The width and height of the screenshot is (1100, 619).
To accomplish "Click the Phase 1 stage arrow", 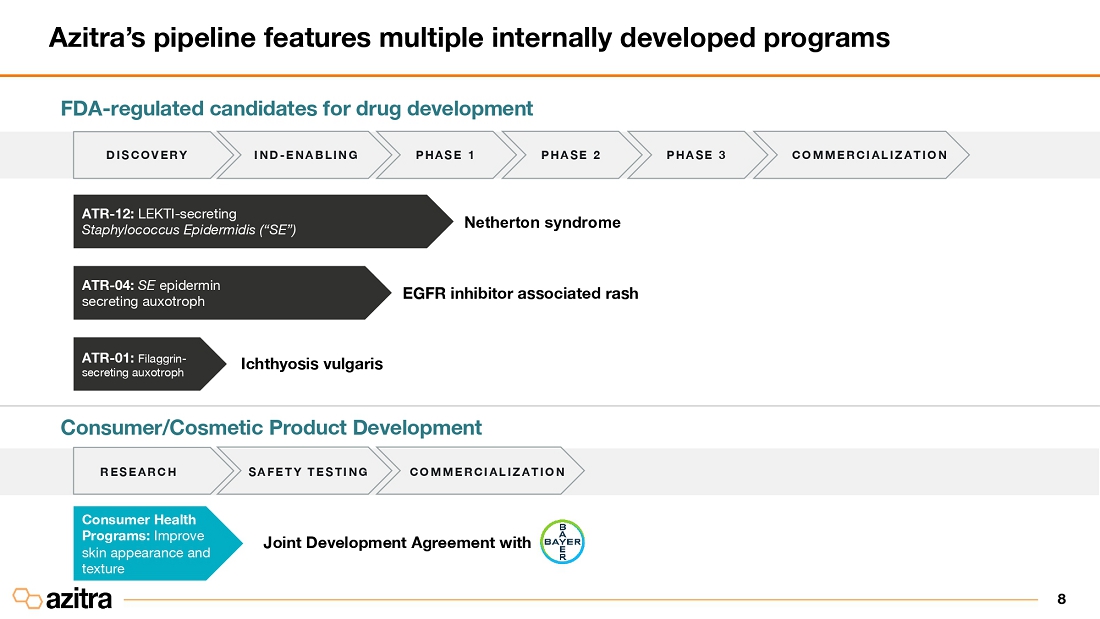I will (x=445, y=155).
